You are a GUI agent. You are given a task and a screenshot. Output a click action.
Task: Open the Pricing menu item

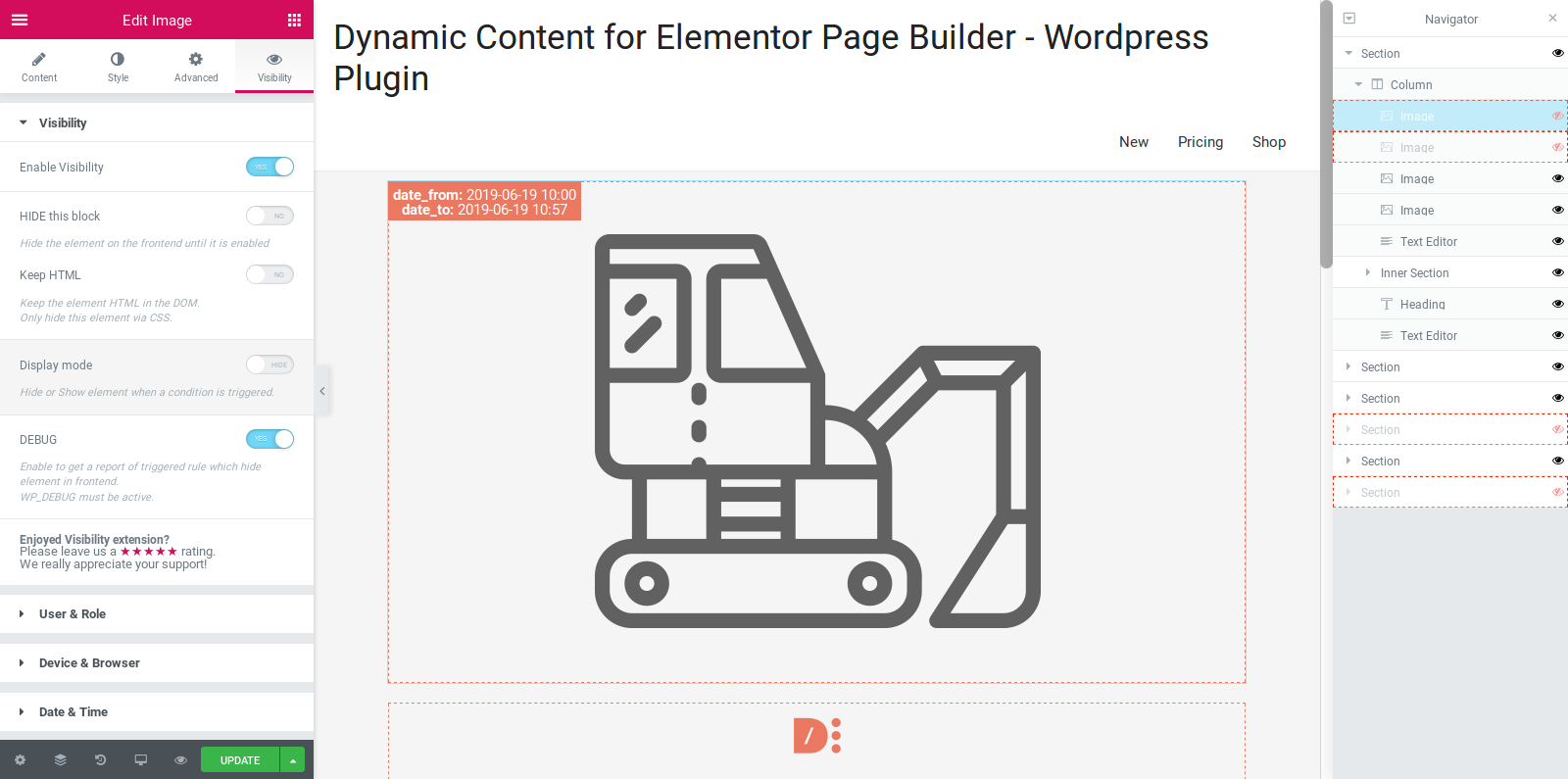tap(1200, 142)
